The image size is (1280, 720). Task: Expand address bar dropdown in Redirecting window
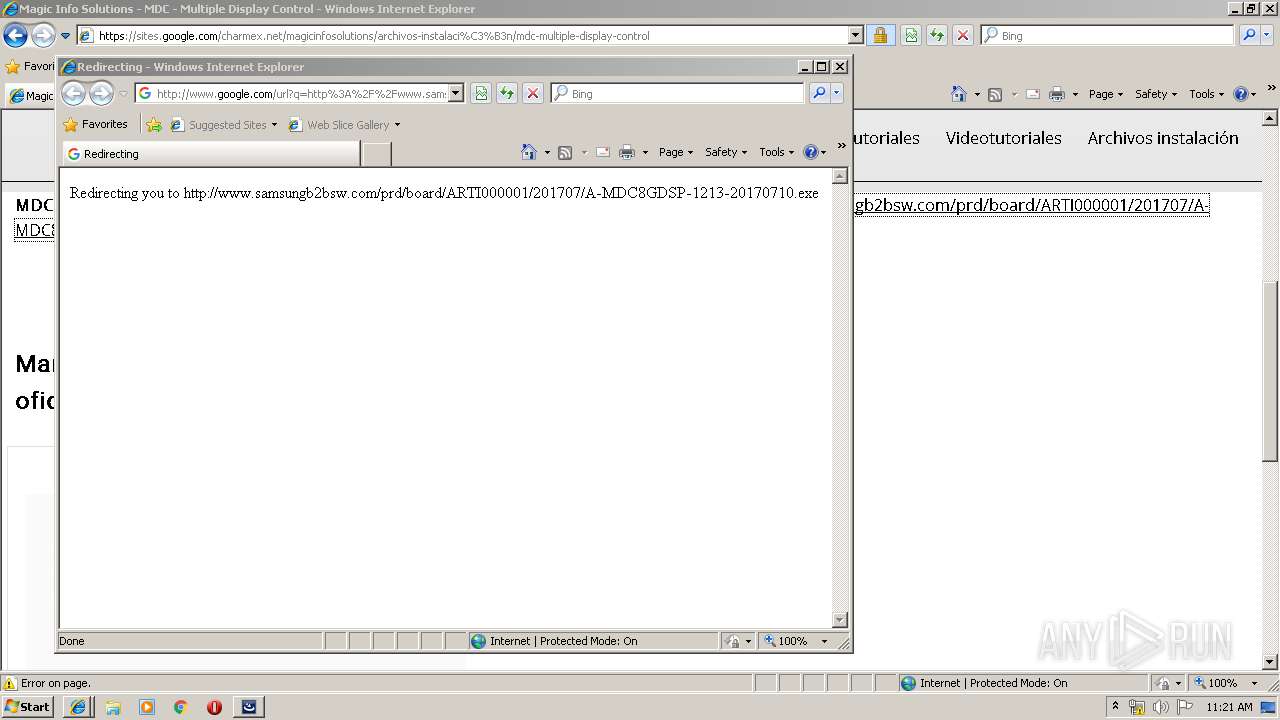click(x=456, y=93)
